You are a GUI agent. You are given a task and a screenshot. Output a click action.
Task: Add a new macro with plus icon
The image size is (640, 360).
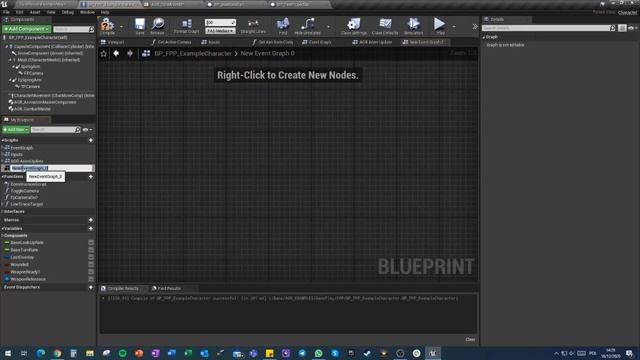pos(91,220)
